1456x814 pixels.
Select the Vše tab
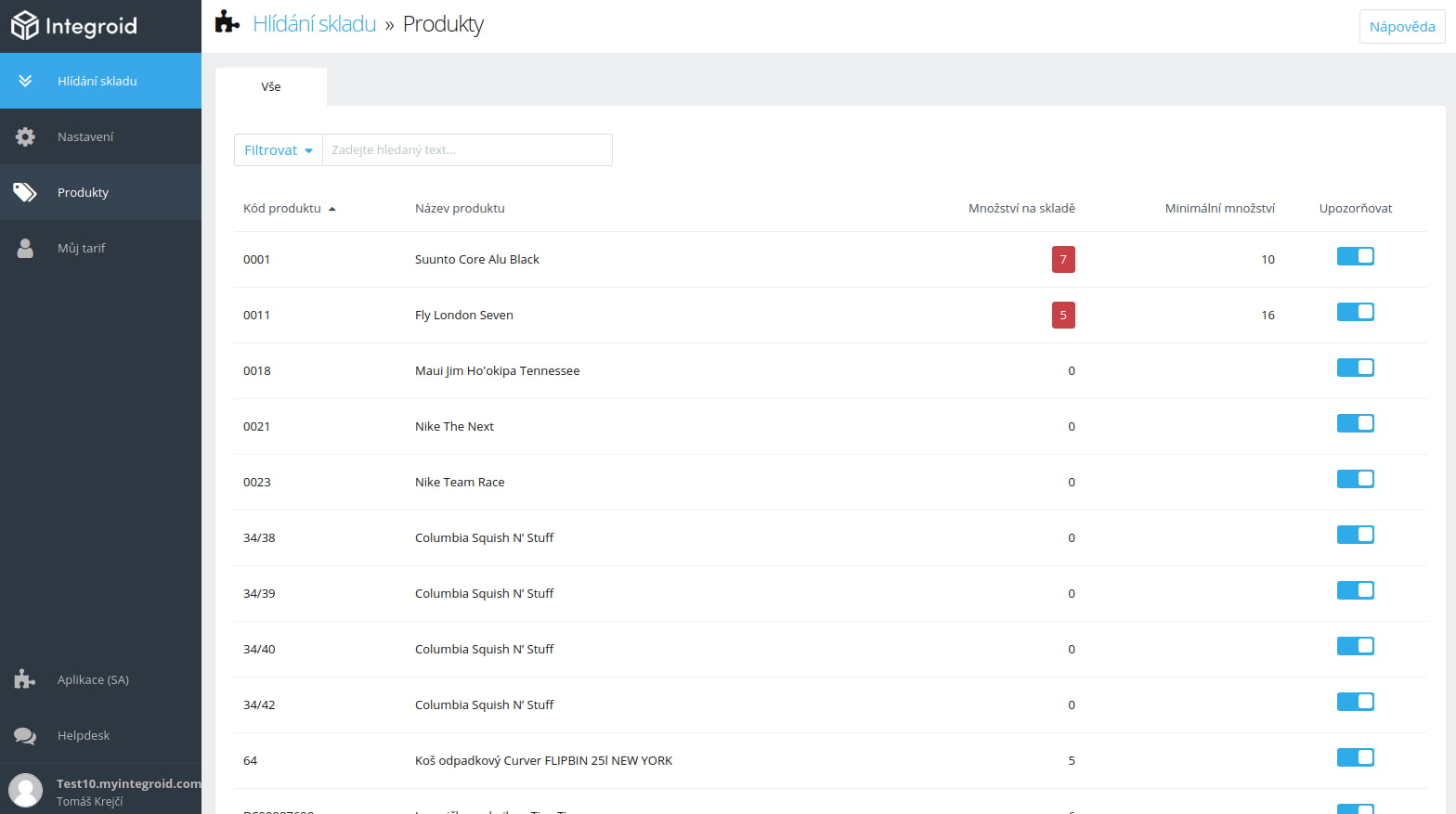[x=271, y=86]
